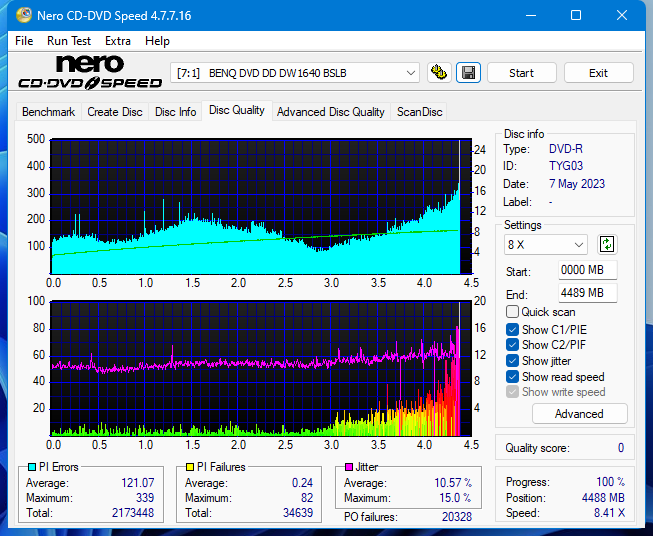Open the Run Test menu

(69, 41)
